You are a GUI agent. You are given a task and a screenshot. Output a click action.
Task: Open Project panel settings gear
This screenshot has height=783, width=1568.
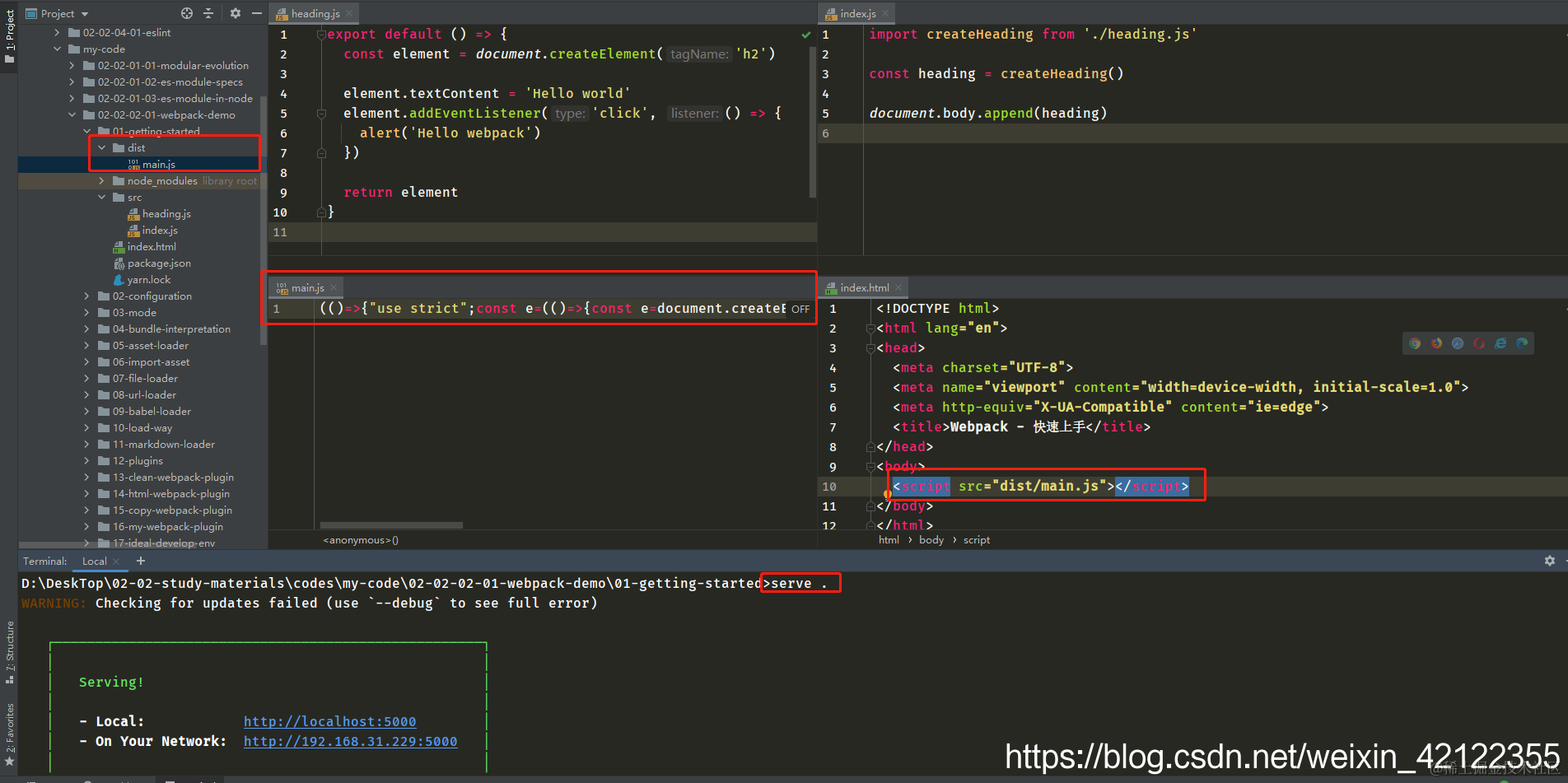(x=236, y=13)
